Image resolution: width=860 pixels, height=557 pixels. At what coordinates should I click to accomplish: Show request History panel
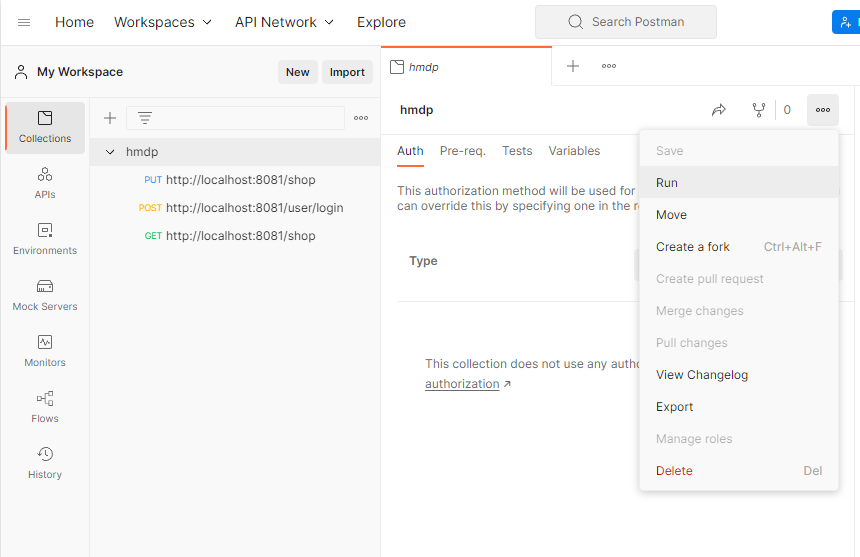(45, 462)
